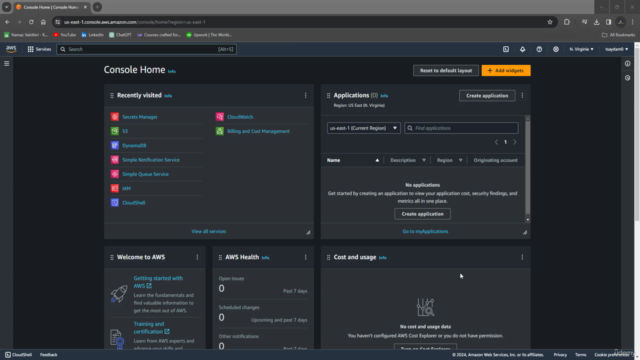Open Secrets Manager from recently visited
The width and height of the screenshot is (640, 360).
click(x=140, y=117)
